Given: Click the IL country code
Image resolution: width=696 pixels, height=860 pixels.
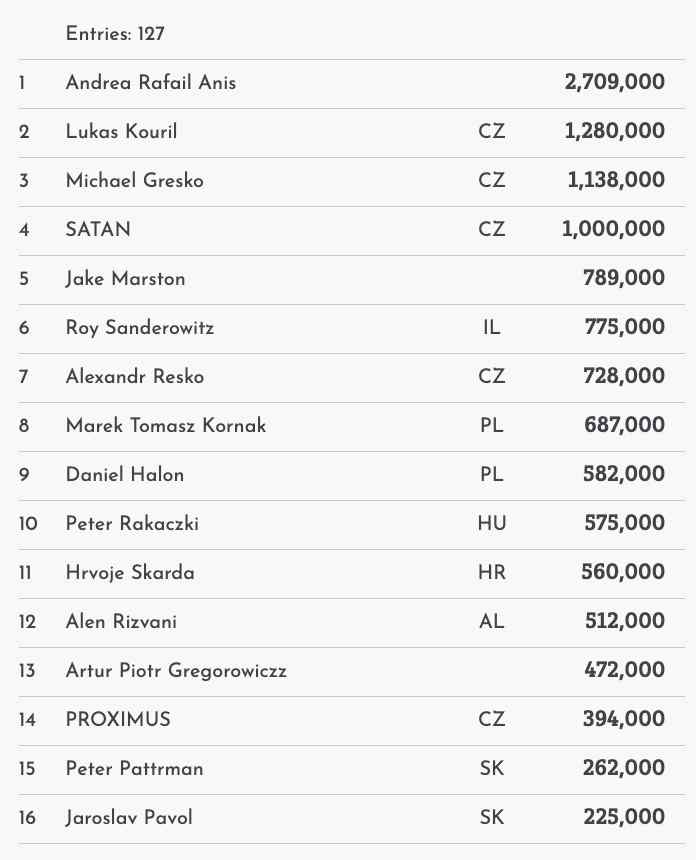Looking at the screenshot, I should coord(492,328).
